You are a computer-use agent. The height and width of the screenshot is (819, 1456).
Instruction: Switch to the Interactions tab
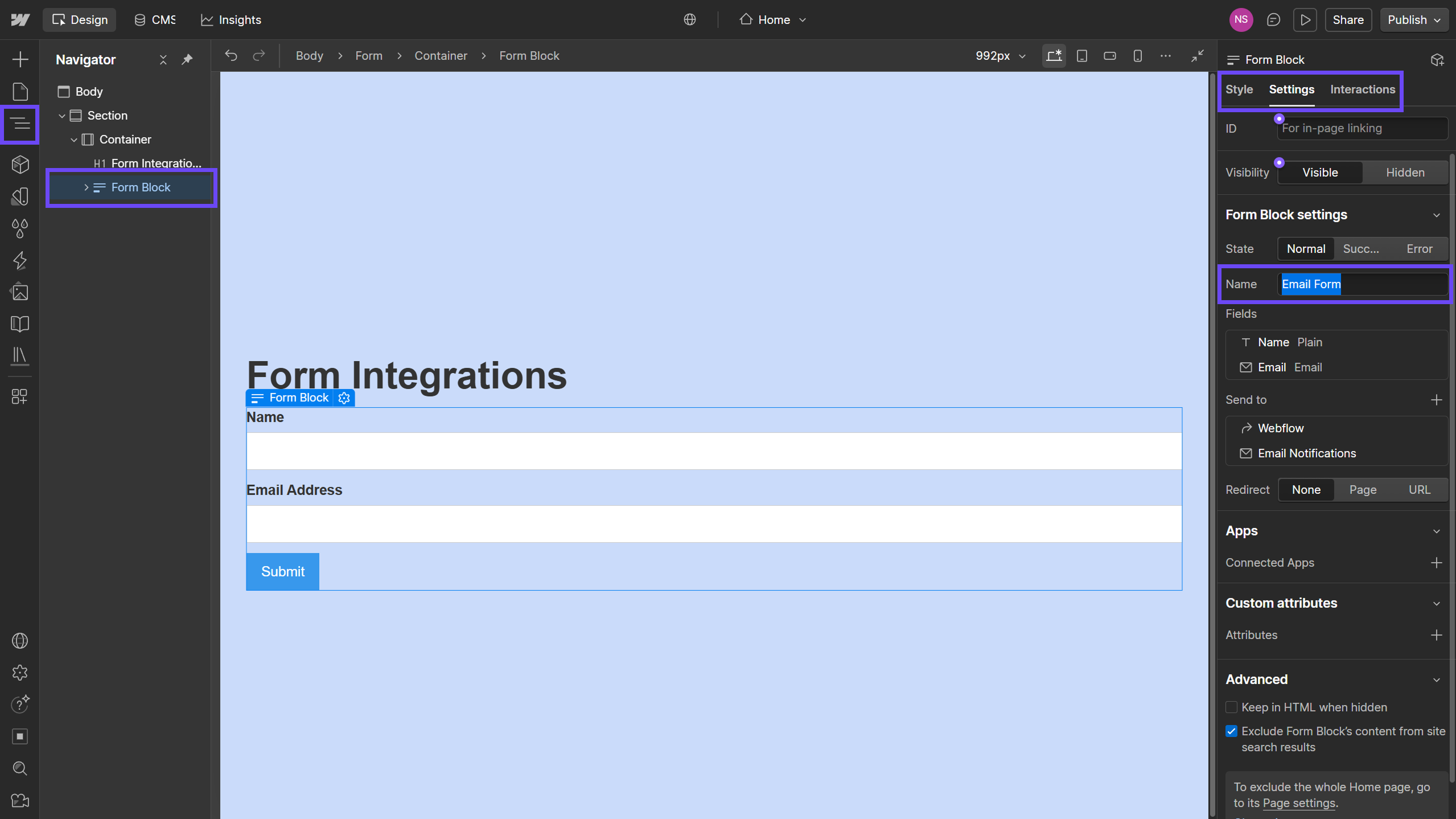coord(1362,89)
